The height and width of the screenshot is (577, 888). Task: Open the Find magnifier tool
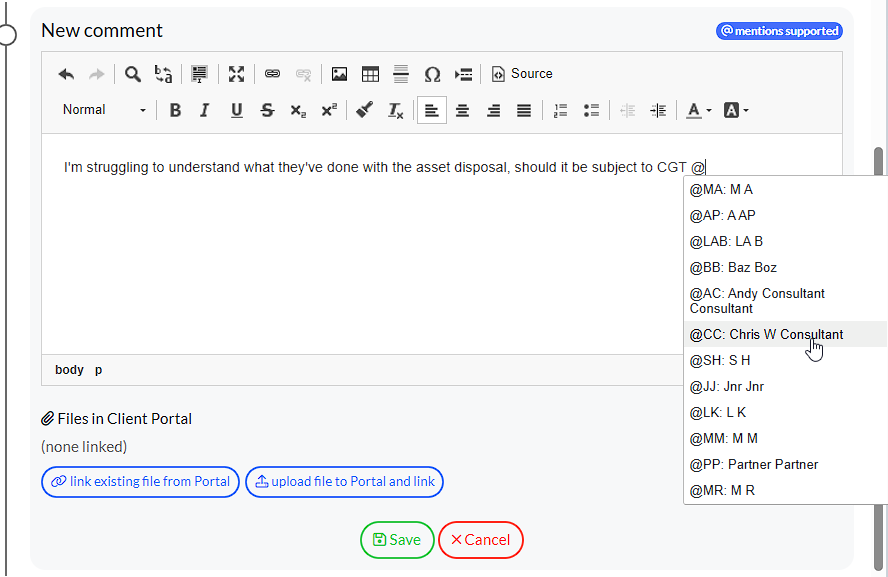[132, 74]
